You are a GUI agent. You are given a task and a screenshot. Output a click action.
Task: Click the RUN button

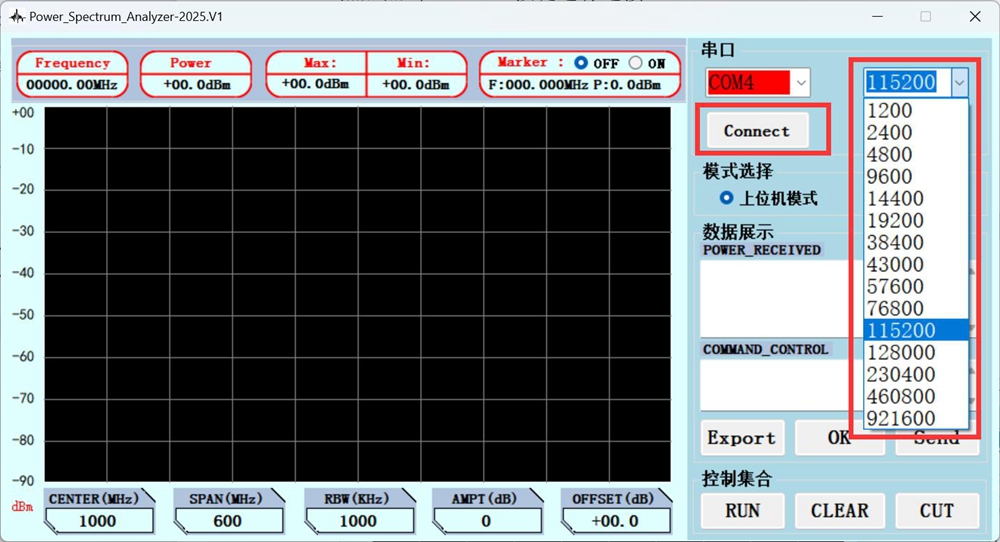pos(742,511)
